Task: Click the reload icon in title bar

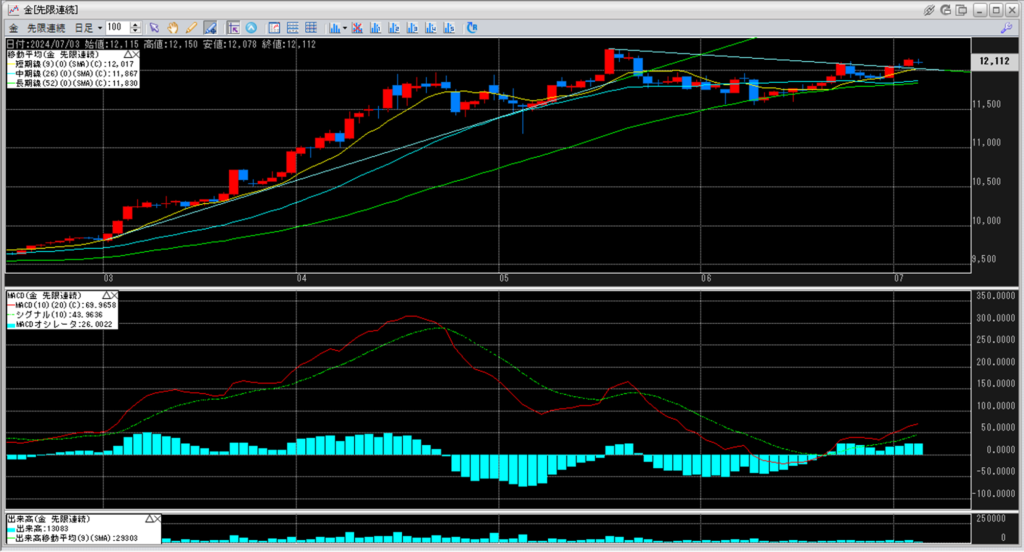Action: coord(946,9)
